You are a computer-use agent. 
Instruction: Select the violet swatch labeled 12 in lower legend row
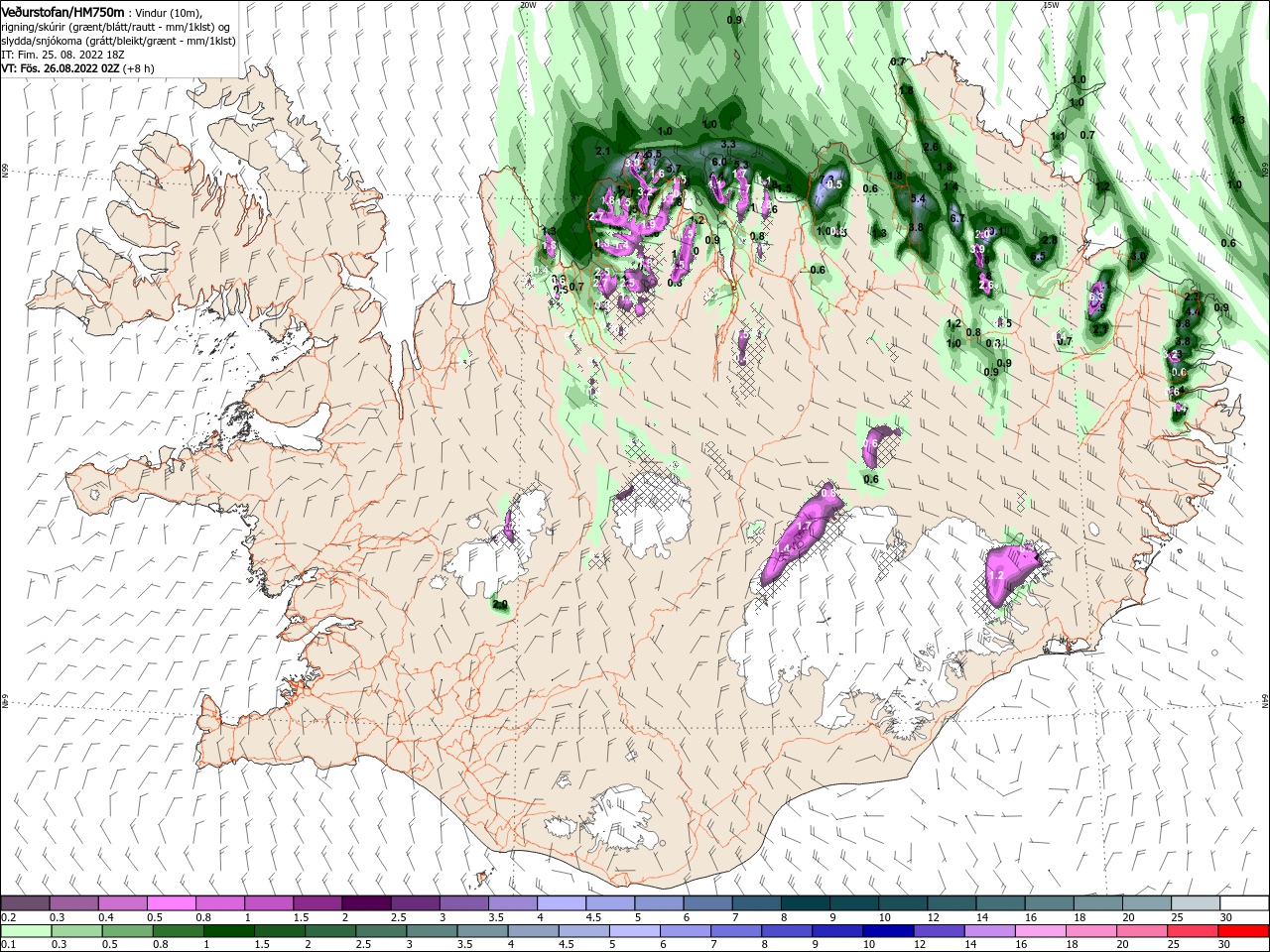[940, 931]
